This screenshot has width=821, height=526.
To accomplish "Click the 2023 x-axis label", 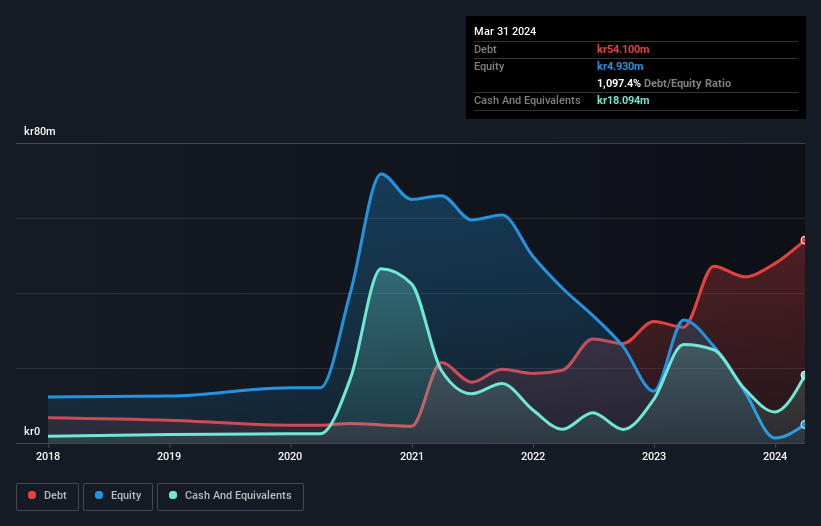I will (x=654, y=456).
